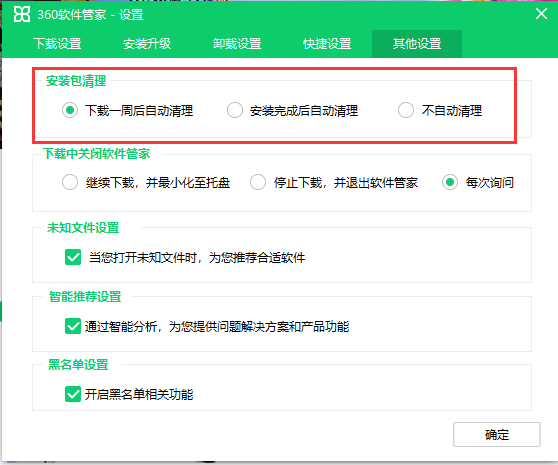
Task: Select the 快捷设置 tab
Action: [327, 44]
